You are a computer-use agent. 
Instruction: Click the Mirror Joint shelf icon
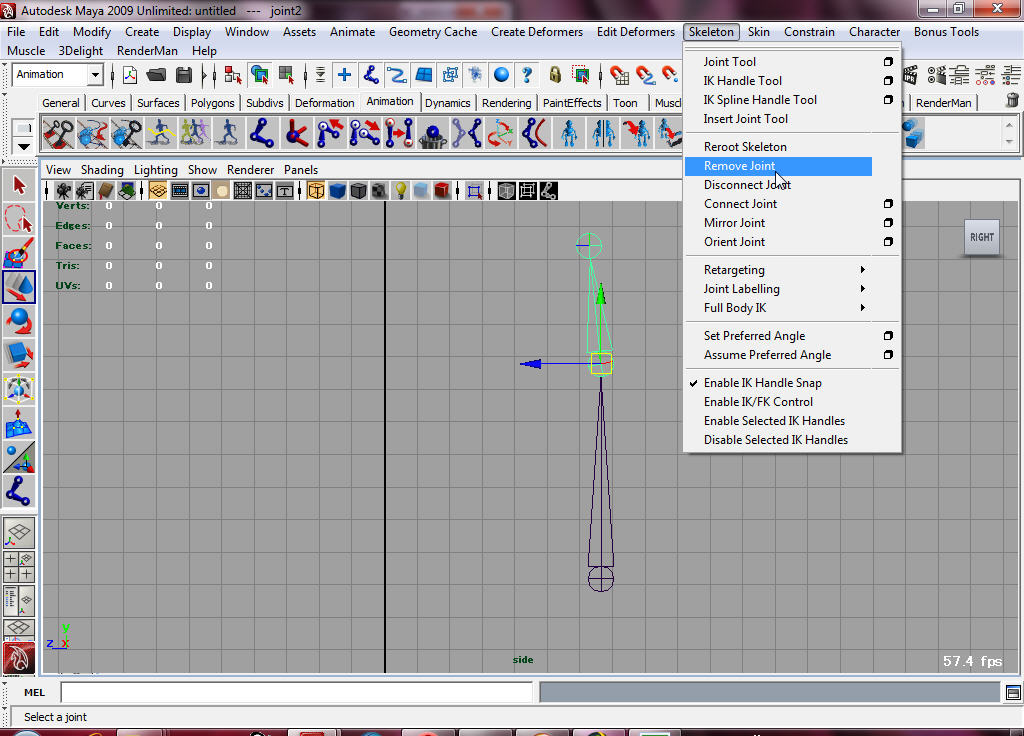pyautogui.click(x=467, y=133)
